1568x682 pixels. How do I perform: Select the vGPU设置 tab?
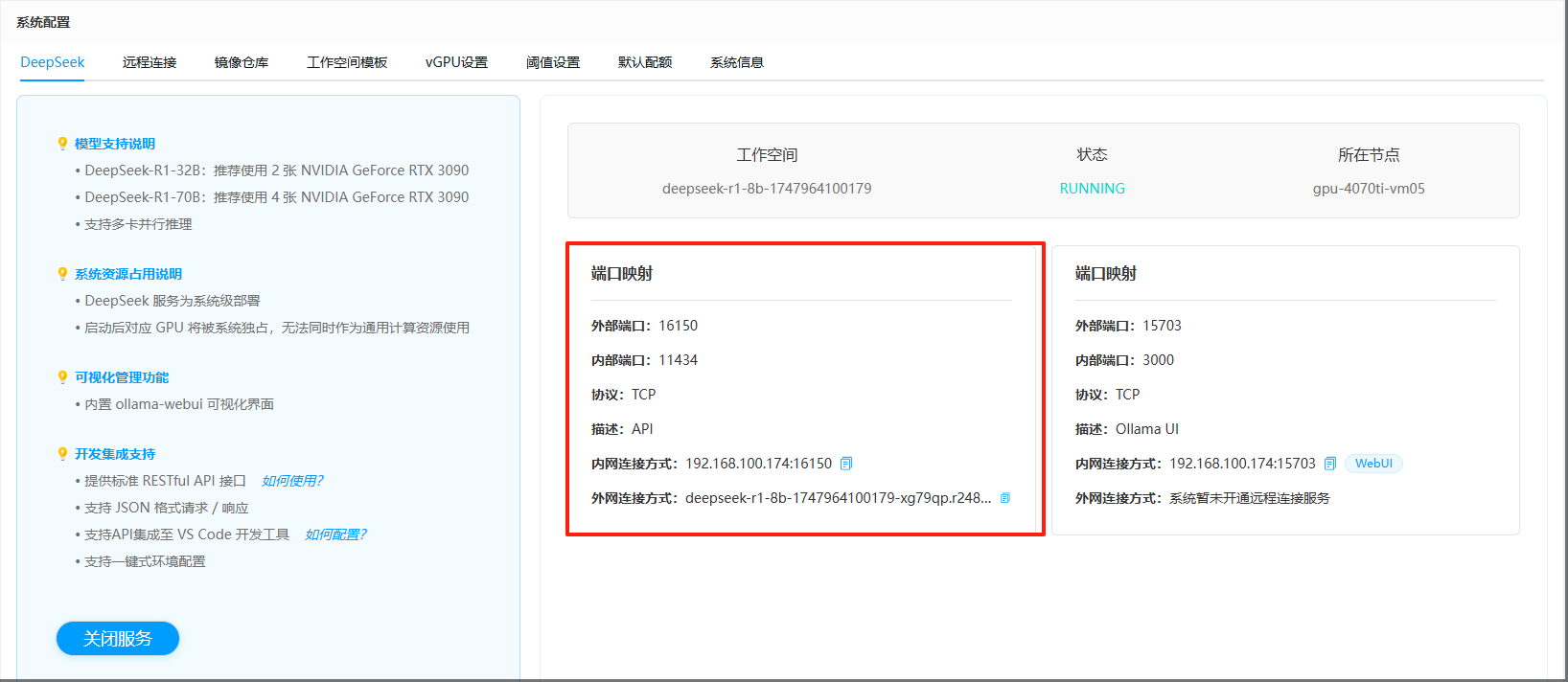pyautogui.click(x=456, y=62)
